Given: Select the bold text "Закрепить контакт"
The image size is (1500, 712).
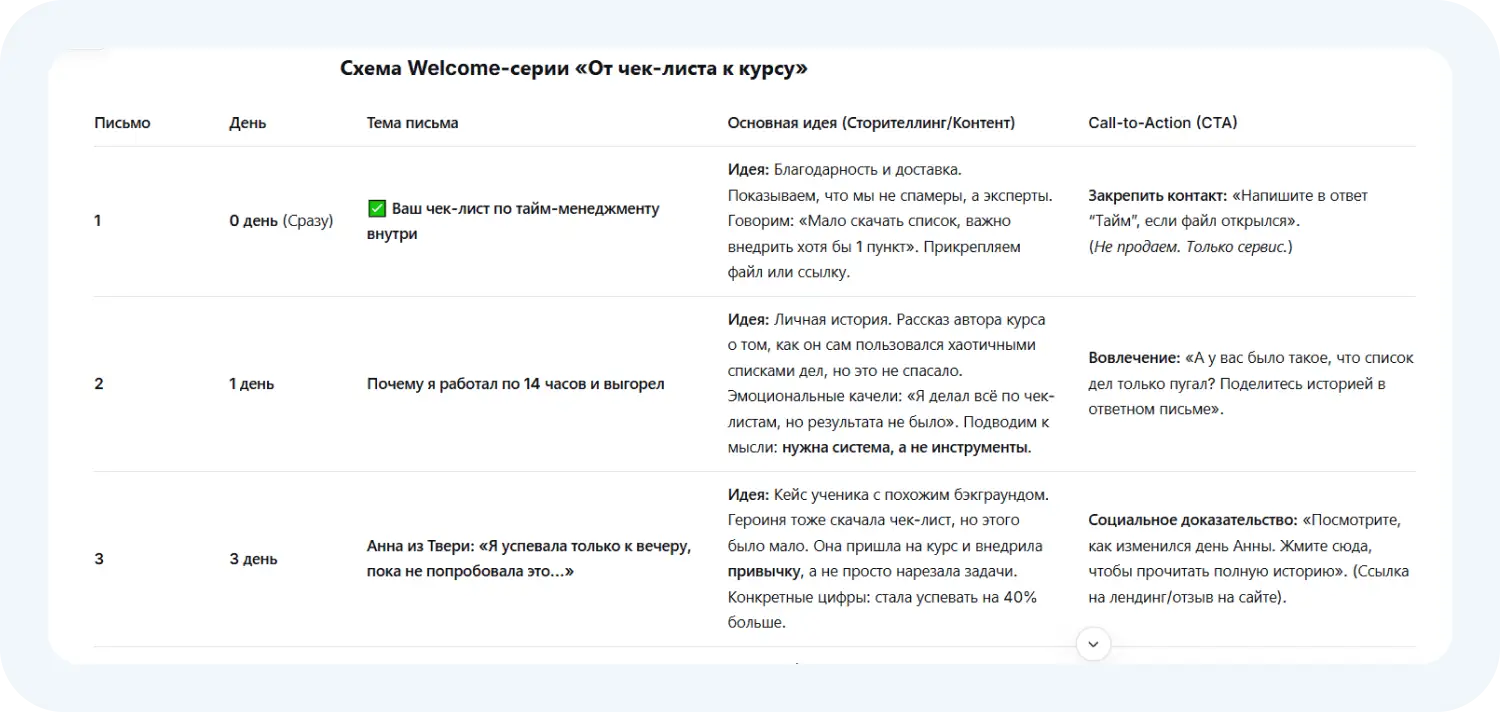Looking at the screenshot, I should (1155, 195).
